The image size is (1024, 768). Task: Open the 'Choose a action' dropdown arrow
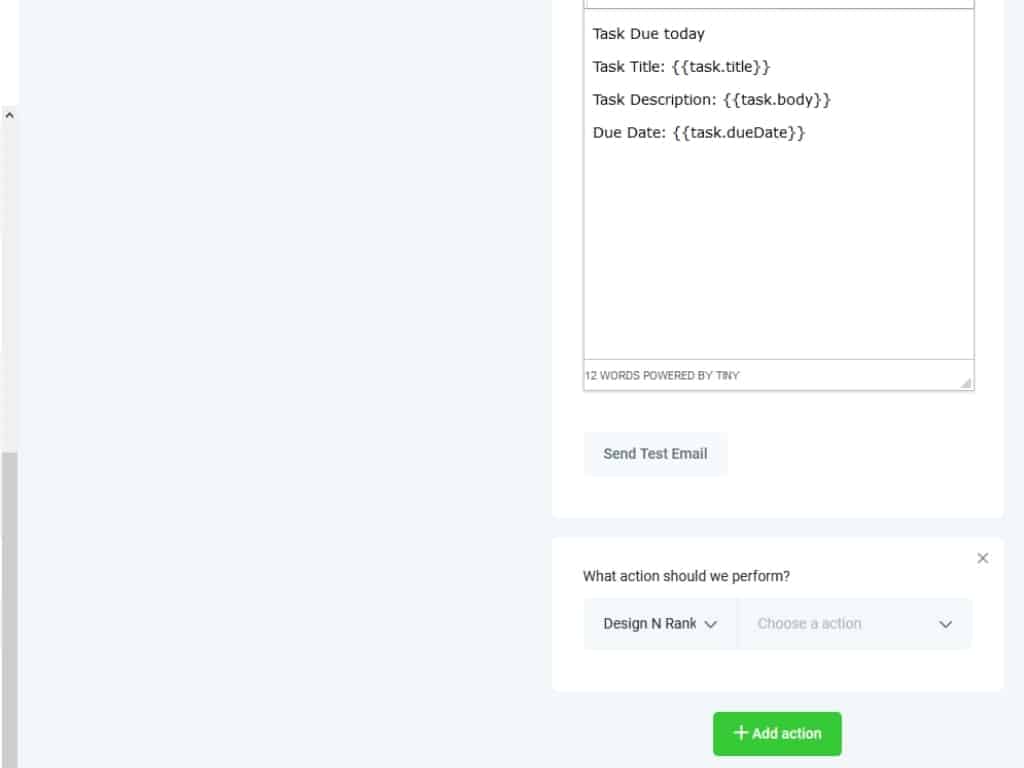tap(945, 624)
